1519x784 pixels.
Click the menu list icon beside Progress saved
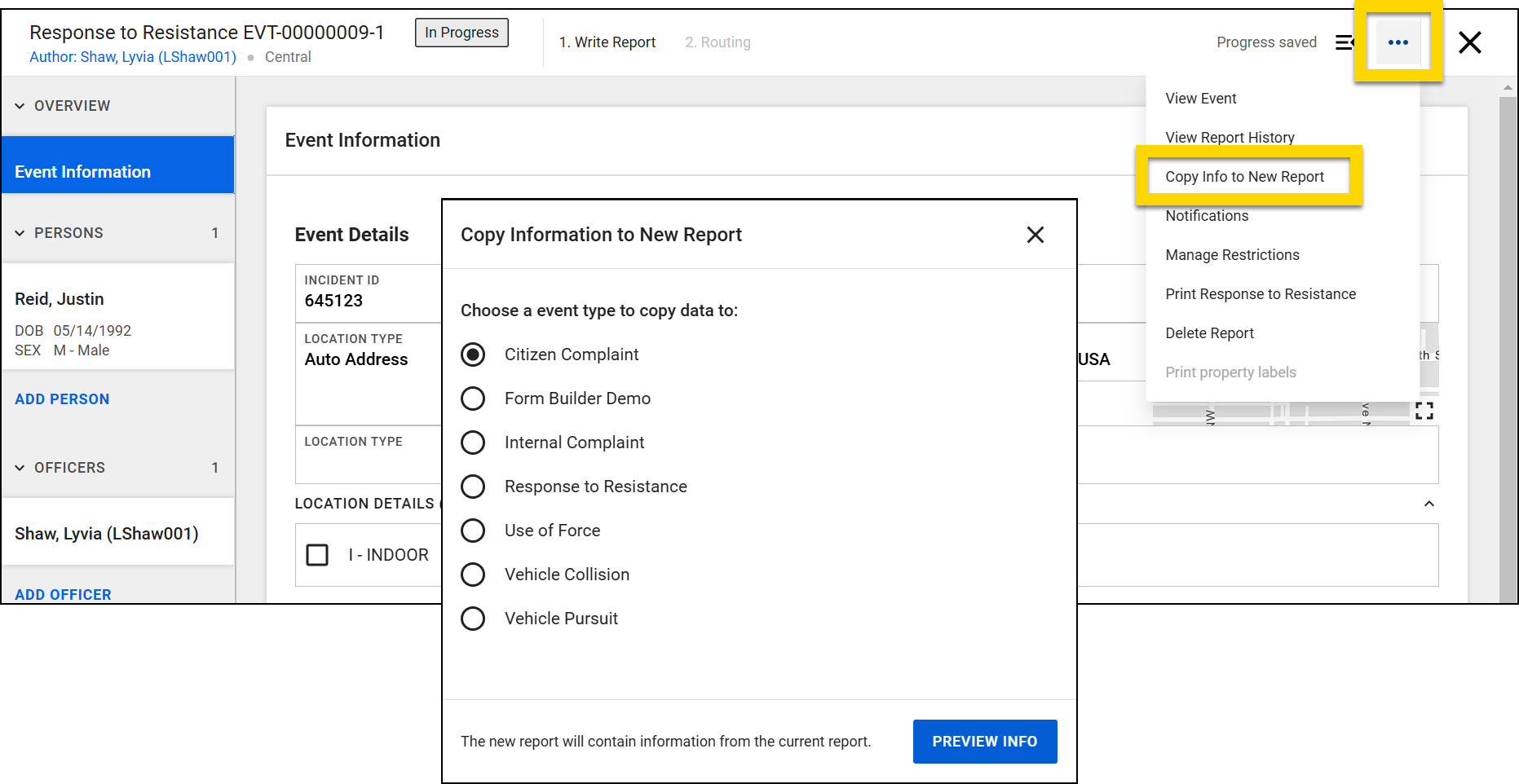1345,42
